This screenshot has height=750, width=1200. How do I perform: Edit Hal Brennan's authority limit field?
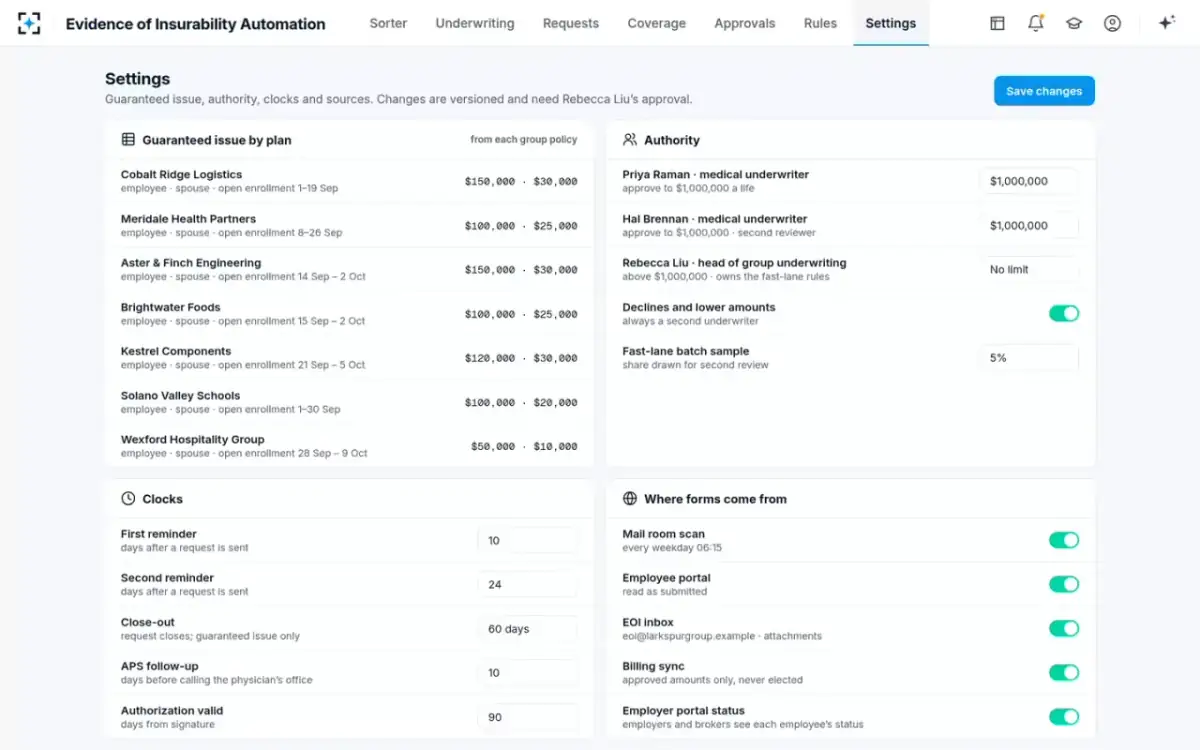[x=1029, y=225]
